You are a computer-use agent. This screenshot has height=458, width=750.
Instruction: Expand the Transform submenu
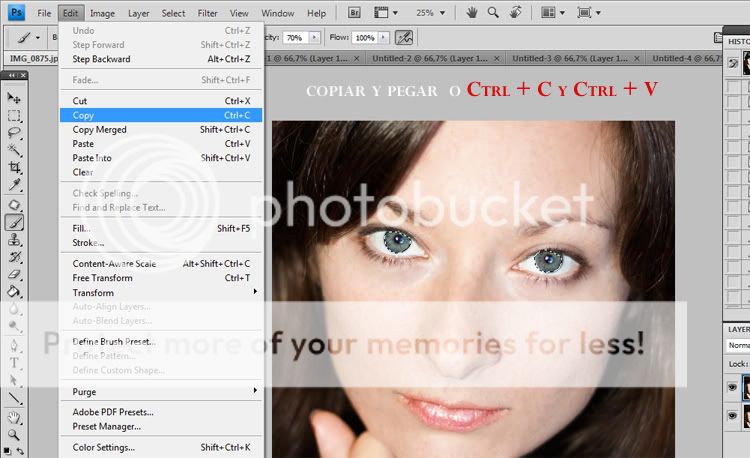161,293
